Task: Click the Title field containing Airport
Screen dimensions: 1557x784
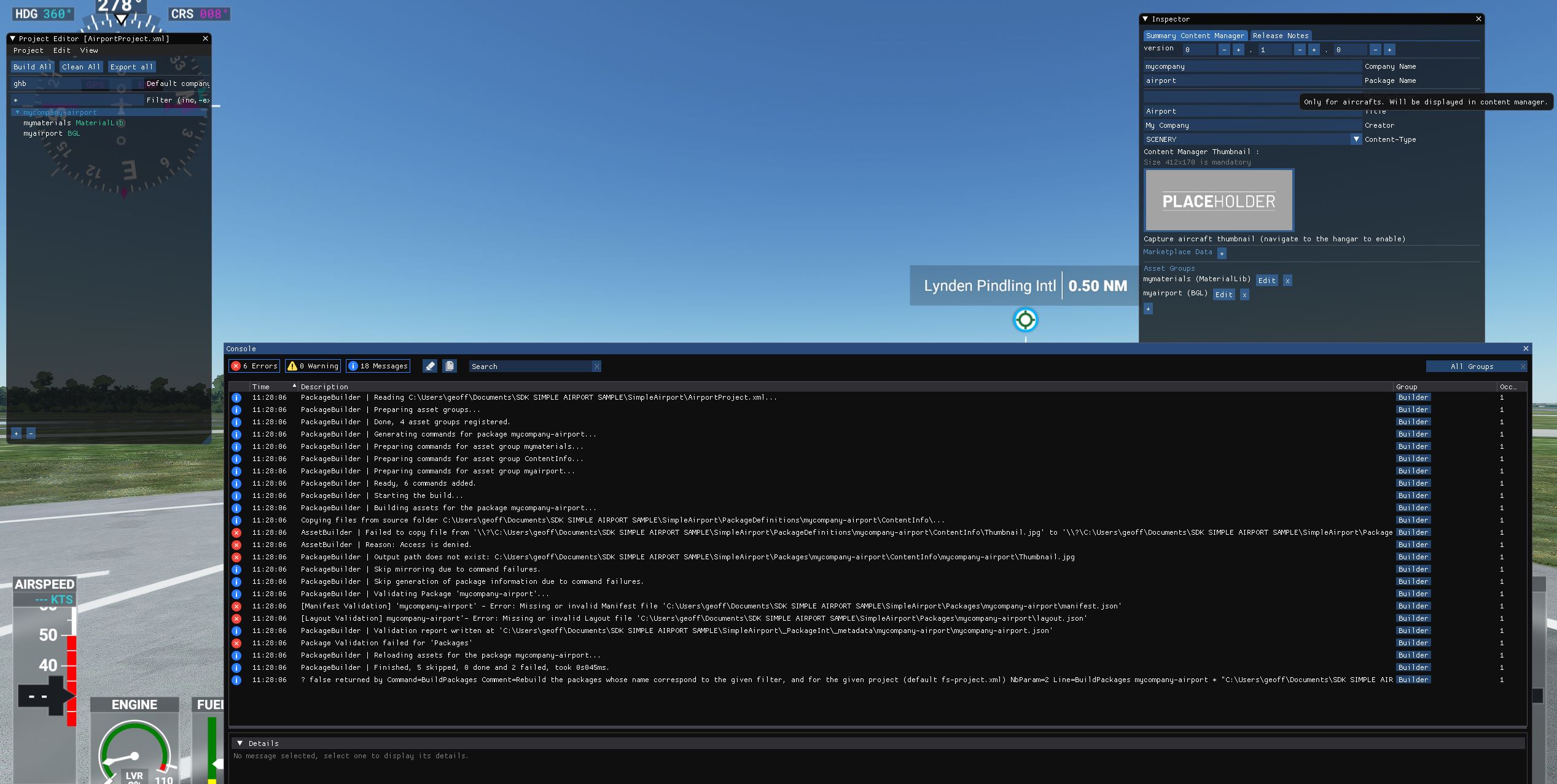Action: 1252,111
